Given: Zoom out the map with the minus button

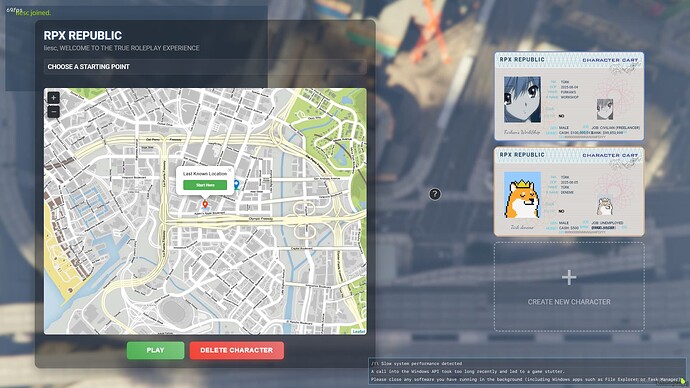Looking at the screenshot, I should click(53, 112).
